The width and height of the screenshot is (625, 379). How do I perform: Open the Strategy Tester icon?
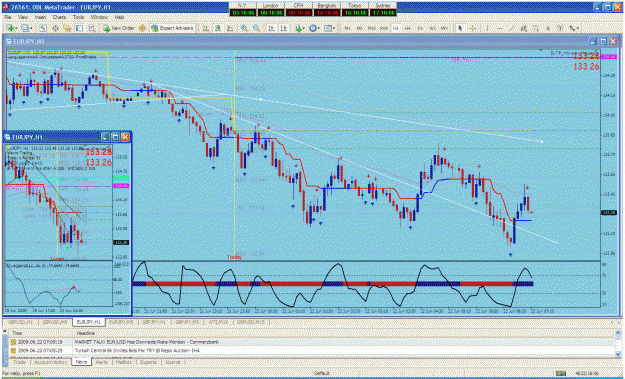[92, 28]
